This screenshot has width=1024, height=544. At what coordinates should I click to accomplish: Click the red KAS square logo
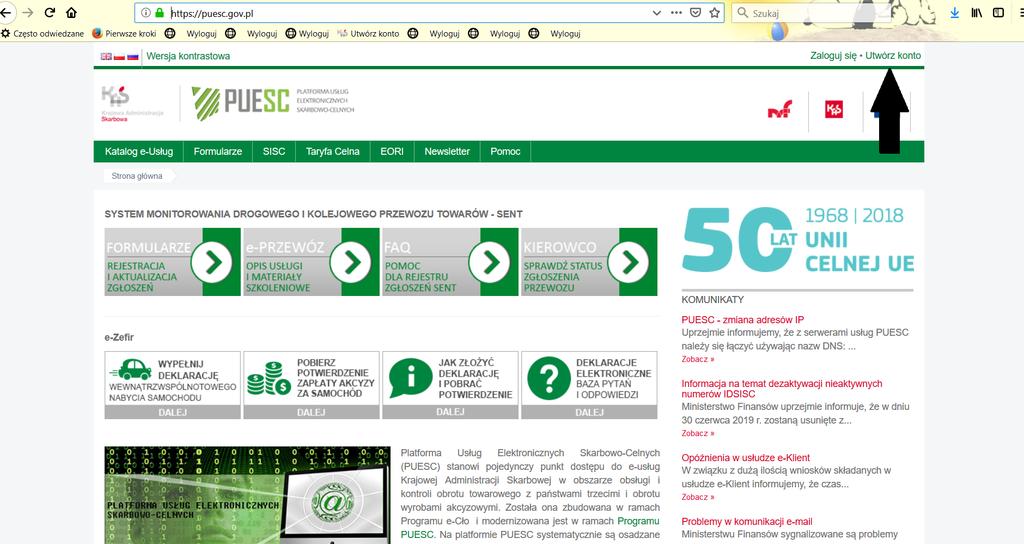(x=834, y=110)
